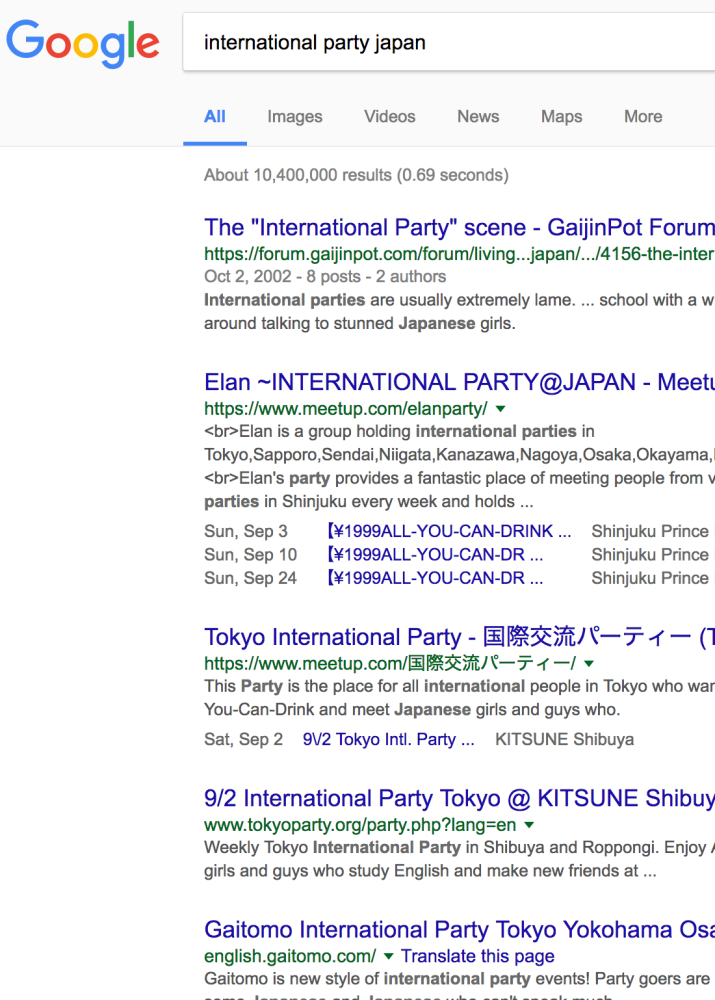Open the Maps tab
The height and width of the screenshot is (1000, 715).
click(x=561, y=117)
